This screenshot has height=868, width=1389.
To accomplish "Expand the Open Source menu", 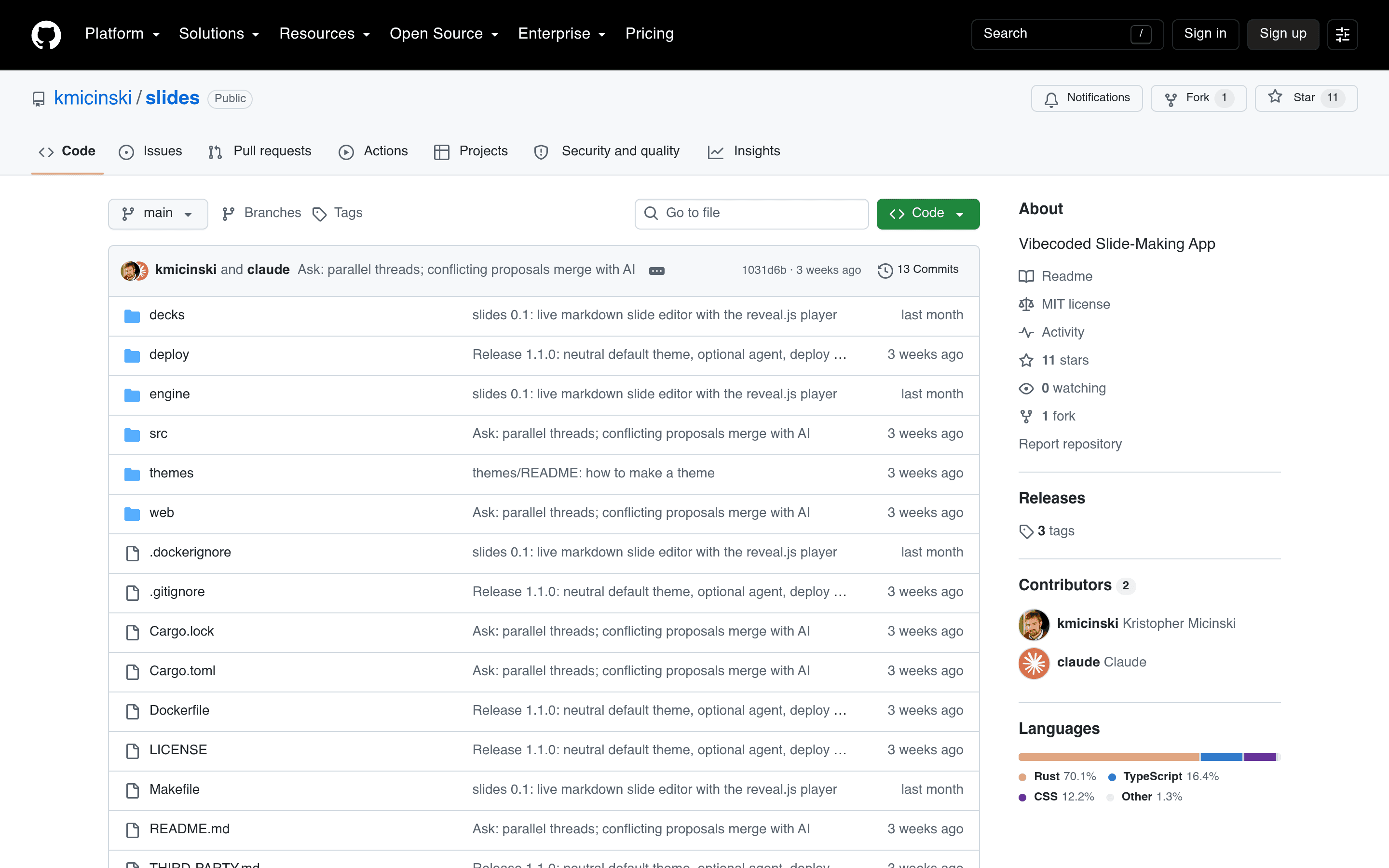I will tap(444, 34).
